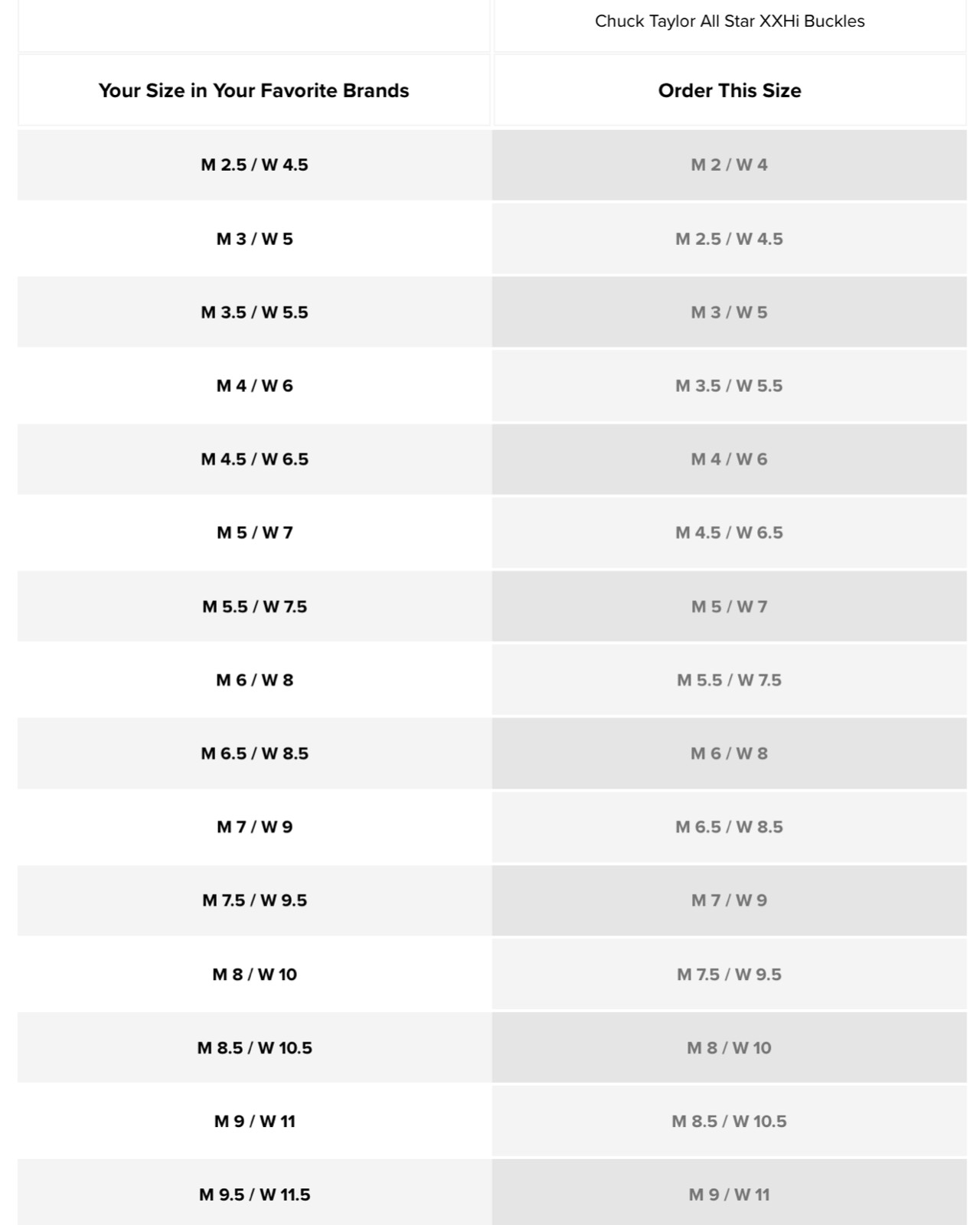Click the 'Order This Size' column header
The width and height of the screenshot is (980, 1225).
(x=730, y=90)
